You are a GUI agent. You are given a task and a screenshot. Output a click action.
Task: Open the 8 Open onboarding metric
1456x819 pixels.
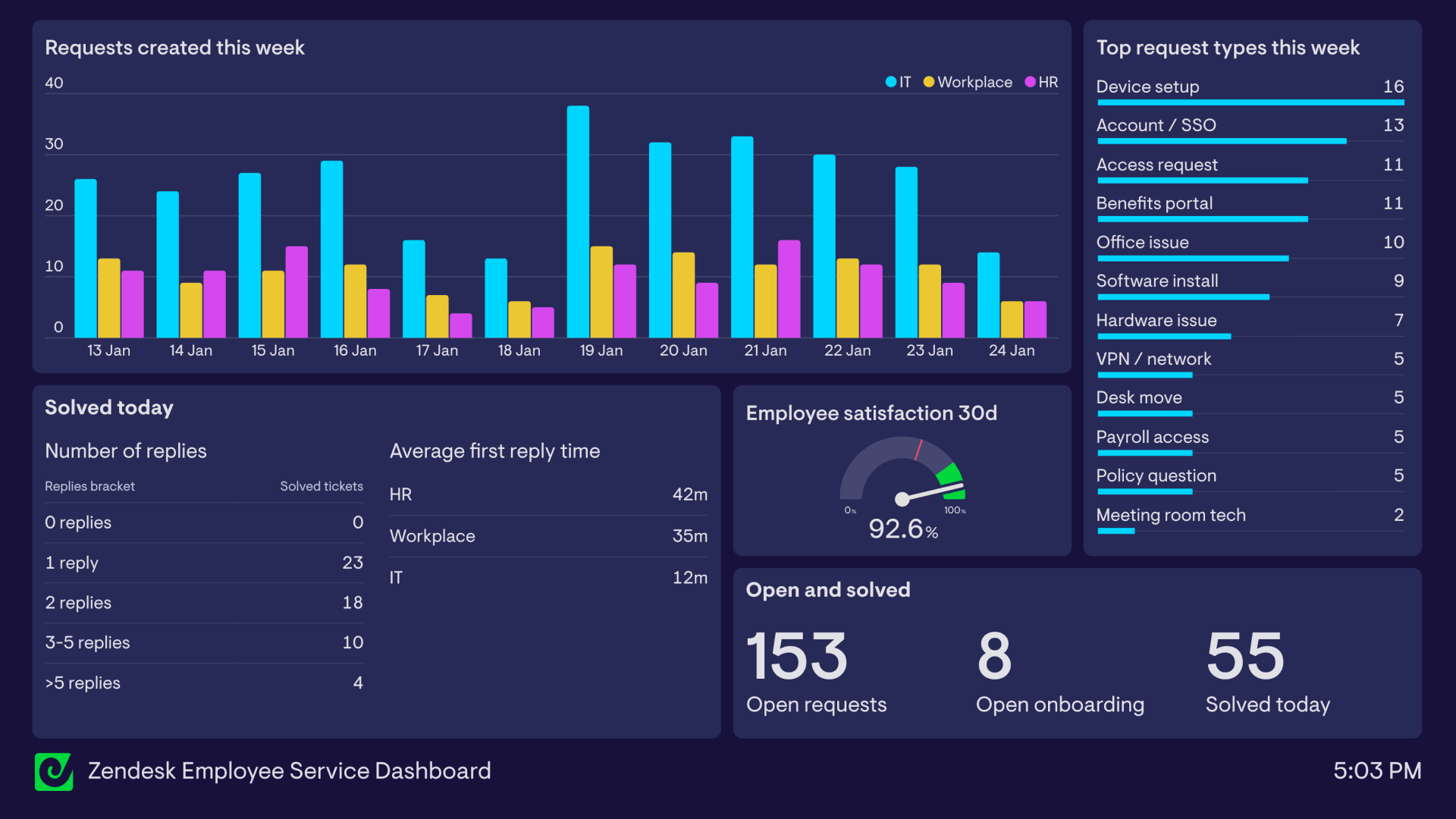[x=994, y=657]
